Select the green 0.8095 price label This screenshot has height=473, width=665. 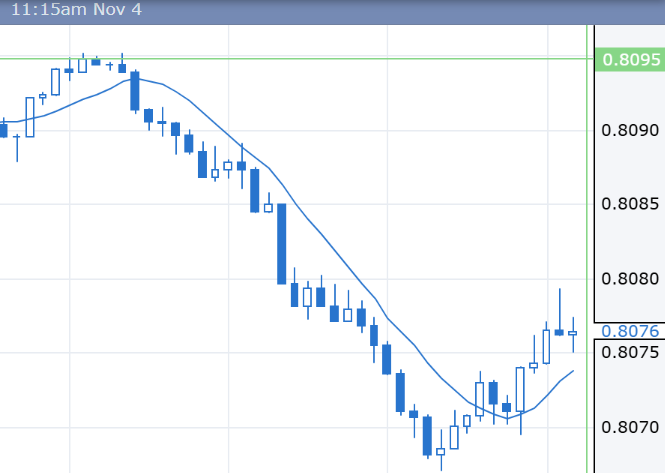[628, 59]
